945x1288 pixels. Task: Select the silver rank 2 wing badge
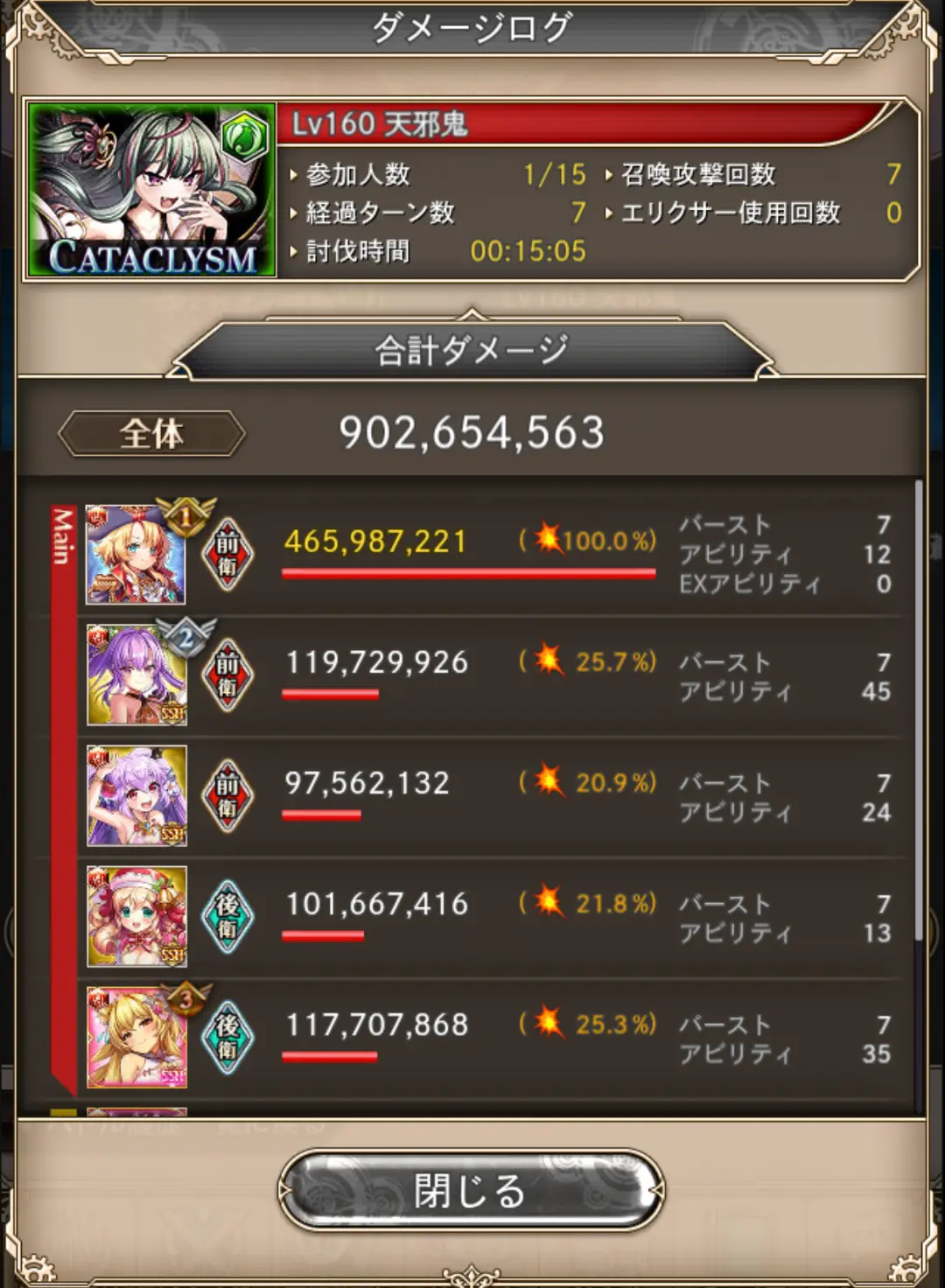185,638
